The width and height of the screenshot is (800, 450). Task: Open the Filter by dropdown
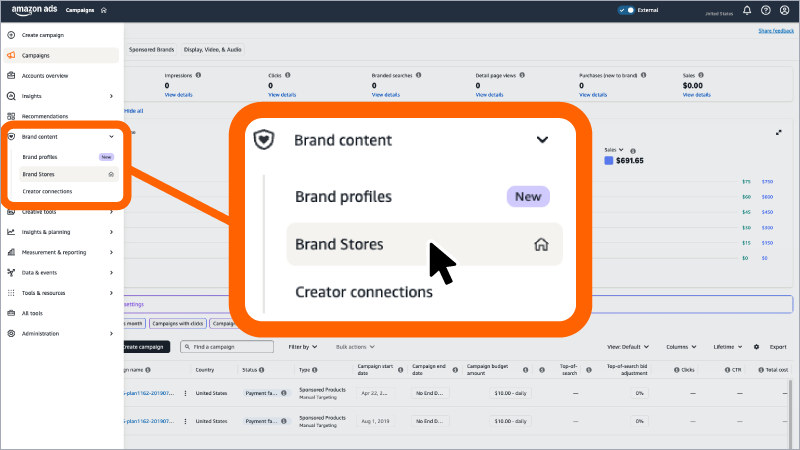(x=303, y=347)
